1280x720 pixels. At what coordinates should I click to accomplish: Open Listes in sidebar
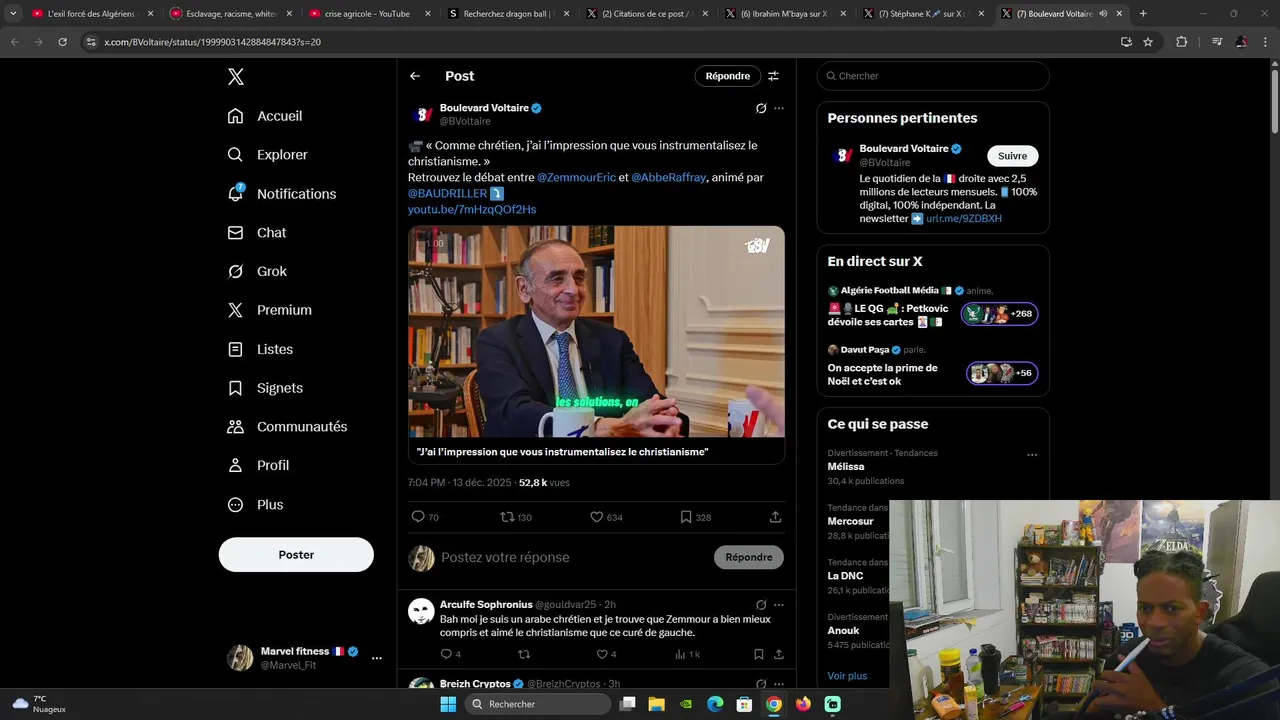pyautogui.click(x=260, y=349)
